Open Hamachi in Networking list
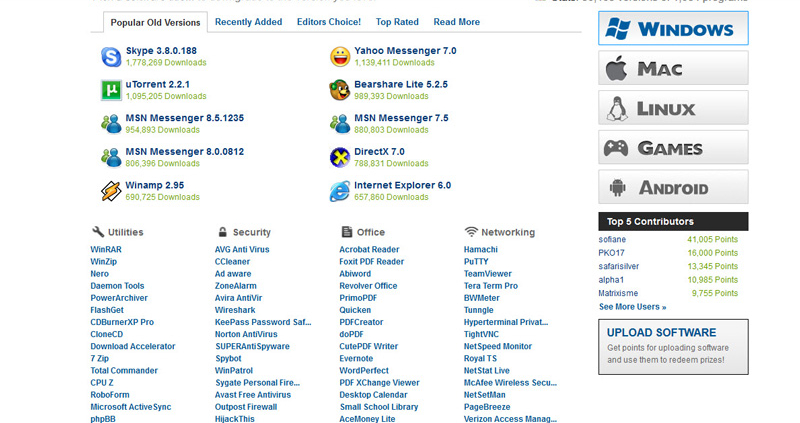The width and height of the screenshot is (800, 423). tap(481, 250)
